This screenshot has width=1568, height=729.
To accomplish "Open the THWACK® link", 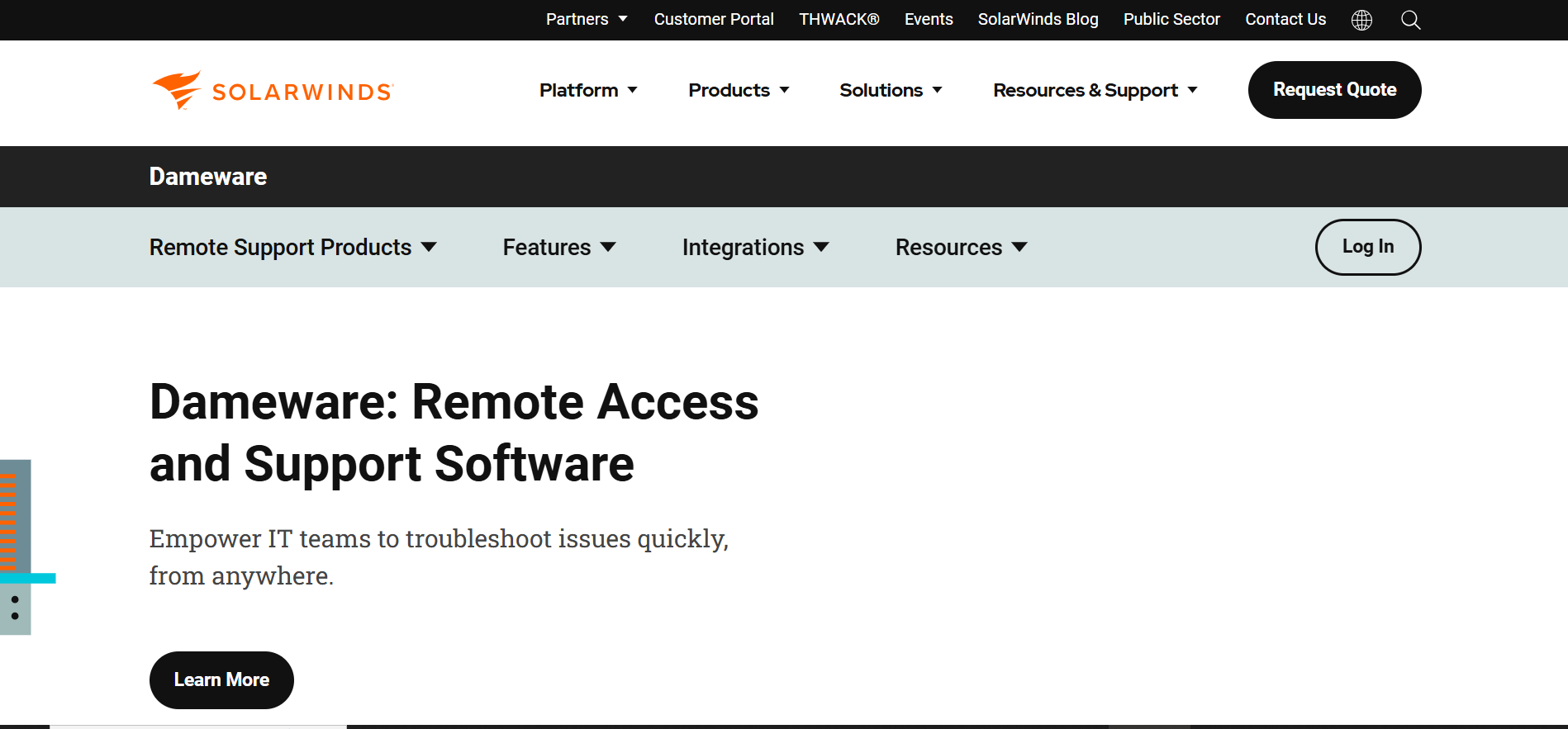I will (x=839, y=19).
